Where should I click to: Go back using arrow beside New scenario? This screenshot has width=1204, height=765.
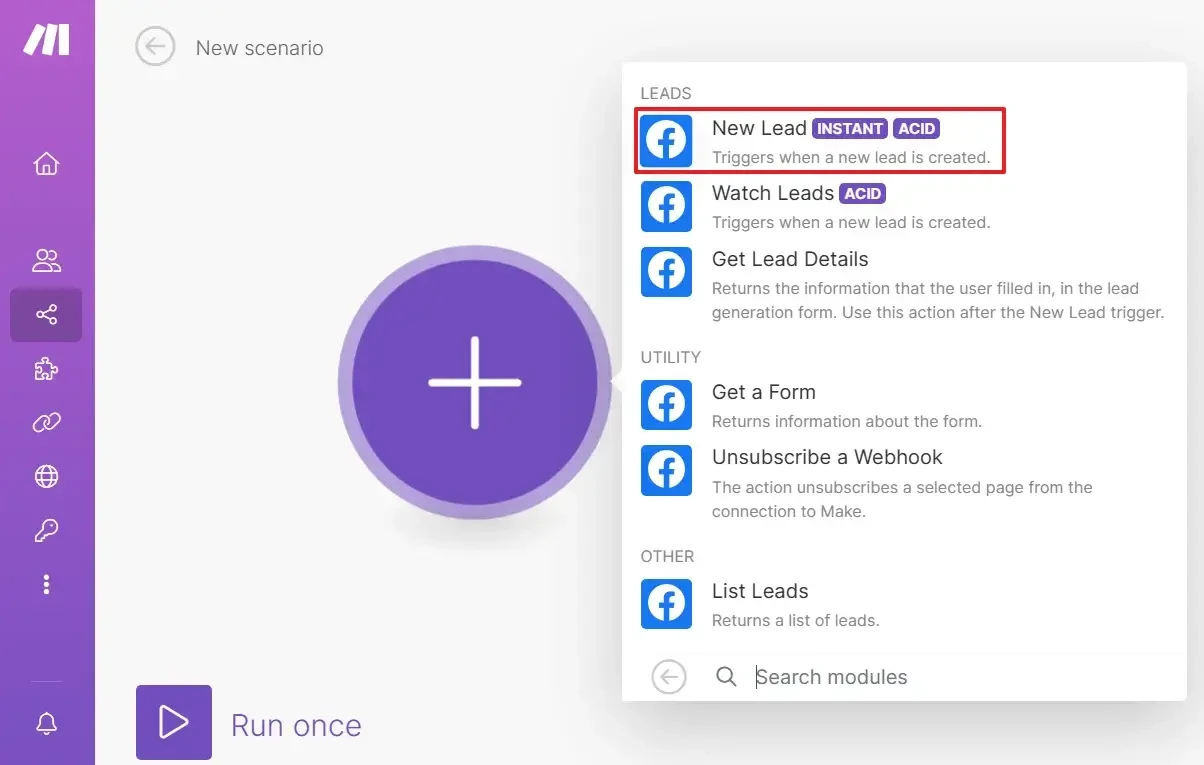pyautogui.click(x=155, y=46)
